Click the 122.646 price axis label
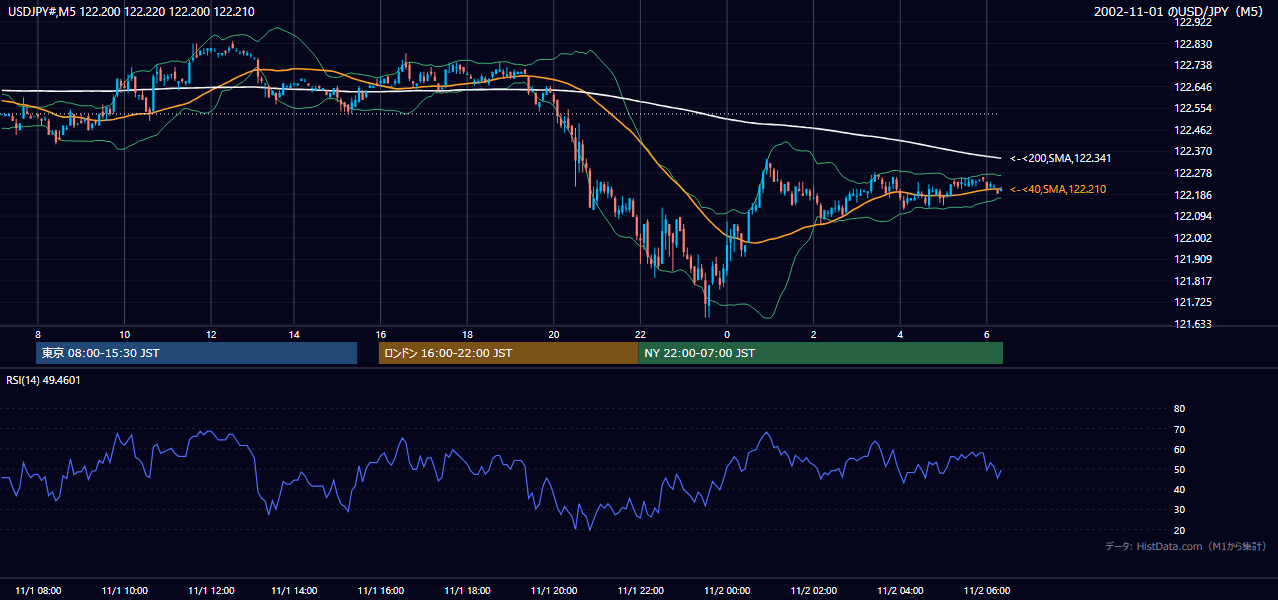Viewport: 1278px width, 600px height. [1192, 87]
